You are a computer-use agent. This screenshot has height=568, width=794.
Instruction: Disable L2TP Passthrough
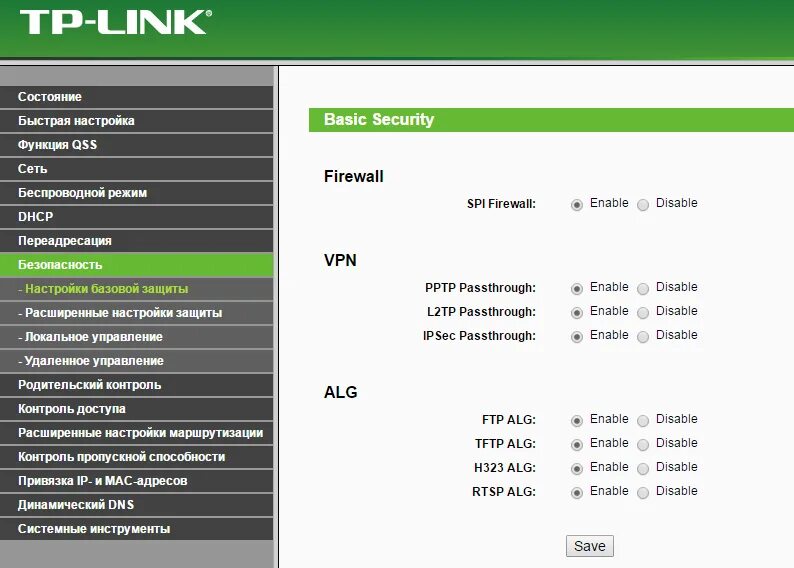(643, 313)
